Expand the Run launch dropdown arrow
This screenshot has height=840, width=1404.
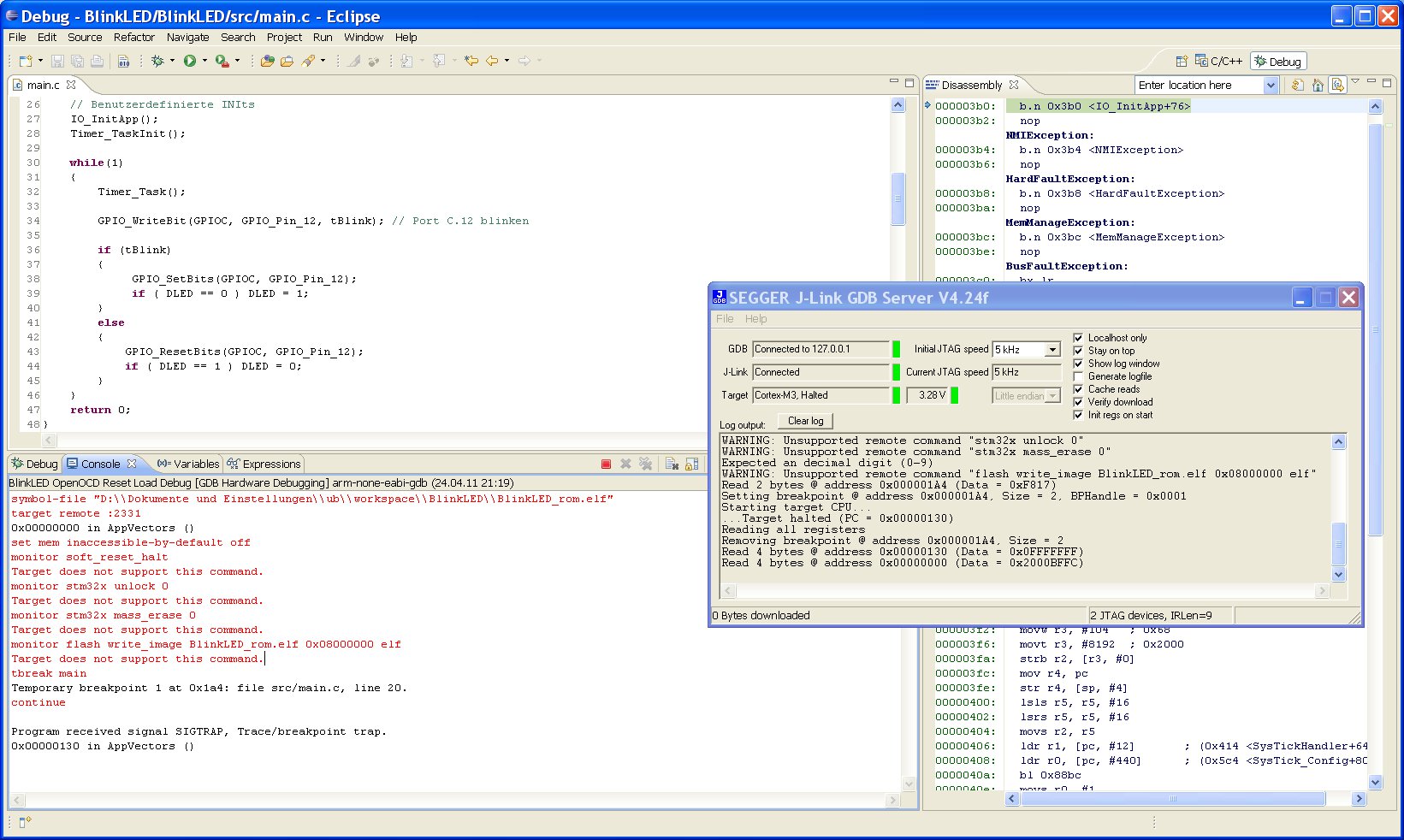[x=204, y=61]
